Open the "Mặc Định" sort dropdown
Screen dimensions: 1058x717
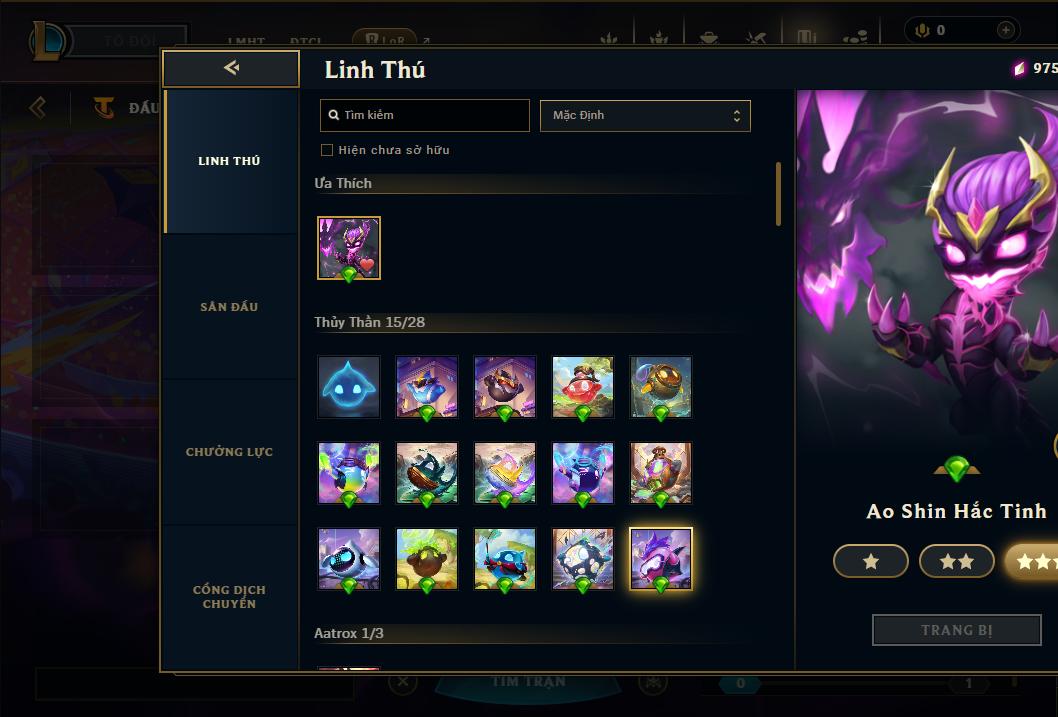645,116
